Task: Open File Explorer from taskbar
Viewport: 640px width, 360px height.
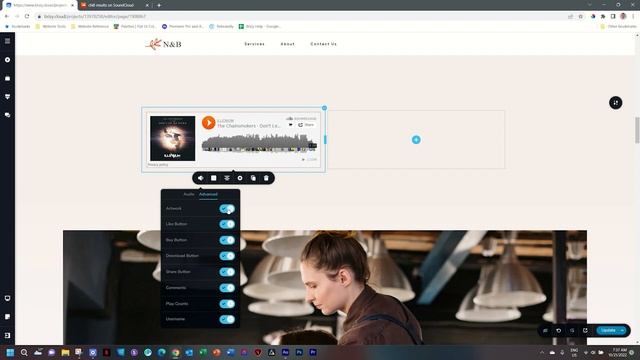Action: [65, 352]
